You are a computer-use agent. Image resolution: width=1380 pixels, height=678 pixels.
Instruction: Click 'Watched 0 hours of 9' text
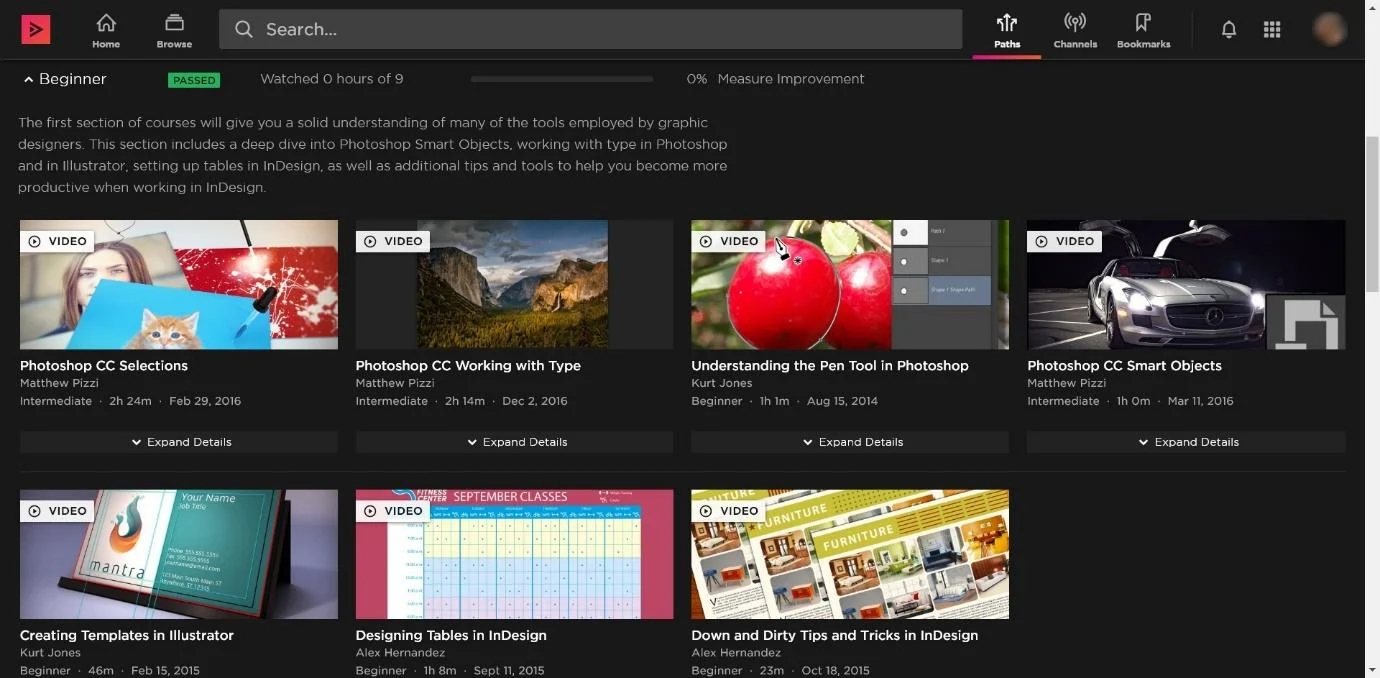(x=332, y=79)
